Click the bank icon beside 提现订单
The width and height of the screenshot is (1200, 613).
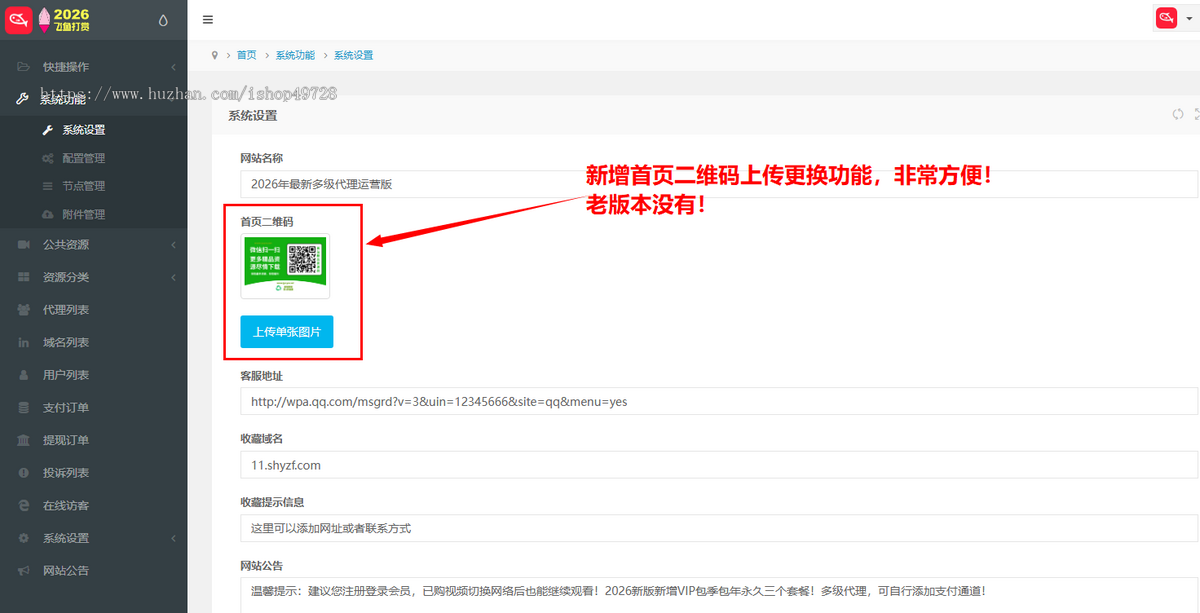pos(23,440)
